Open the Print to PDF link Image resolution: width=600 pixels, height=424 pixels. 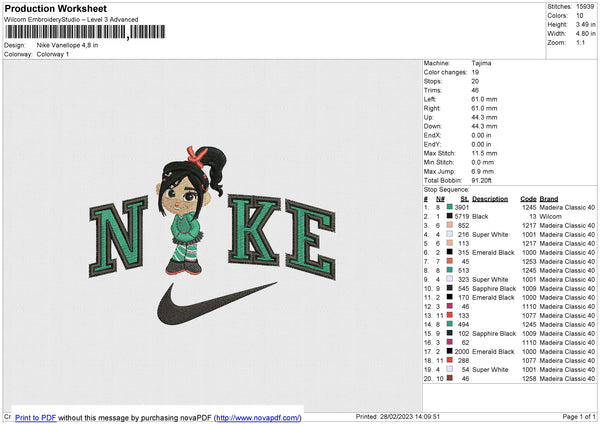coord(35,417)
